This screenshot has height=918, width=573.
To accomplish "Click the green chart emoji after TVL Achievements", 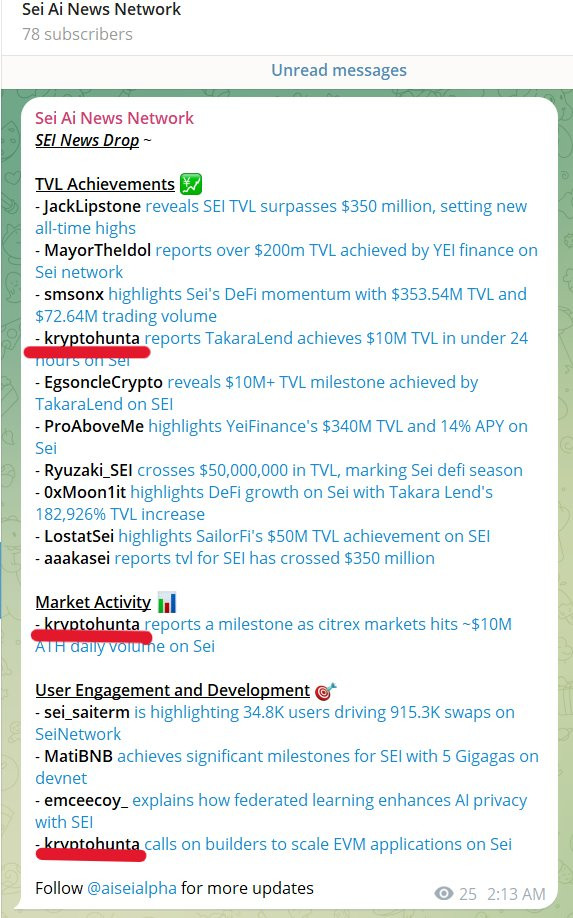I will coord(191,184).
